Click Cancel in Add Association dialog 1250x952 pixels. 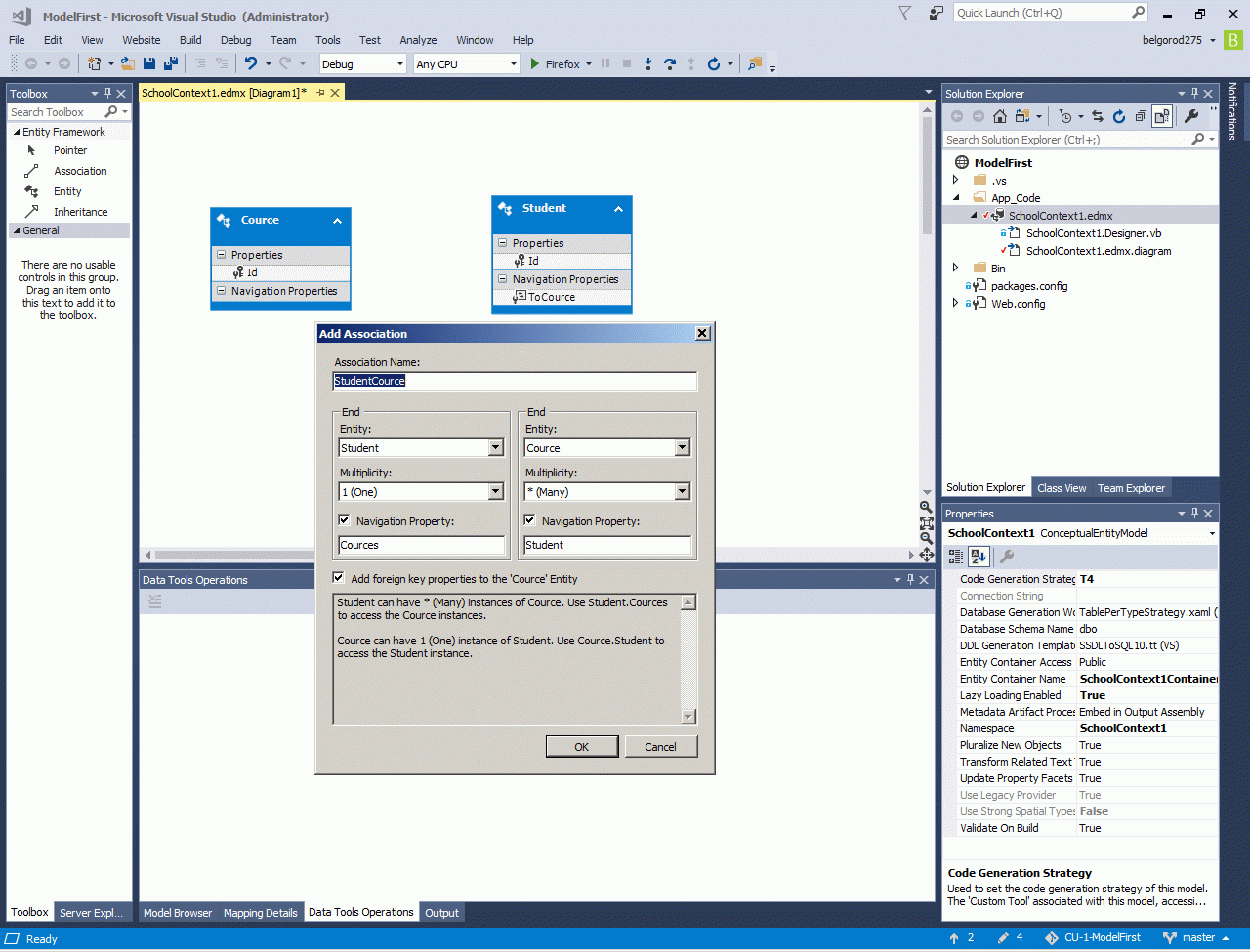pyautogui.click(x=661, y=747)
